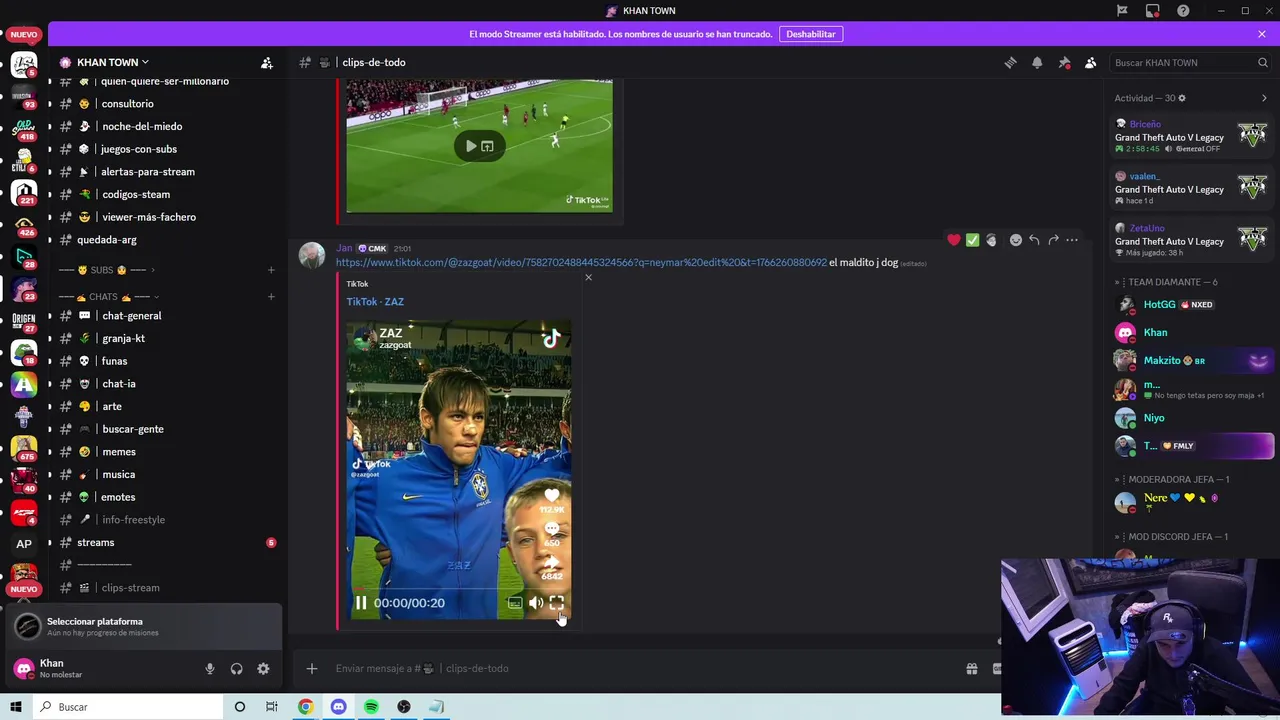Open Spotify from the taskbar
The width and height of the screenshot is (1280, 720).
pos(371,707)
